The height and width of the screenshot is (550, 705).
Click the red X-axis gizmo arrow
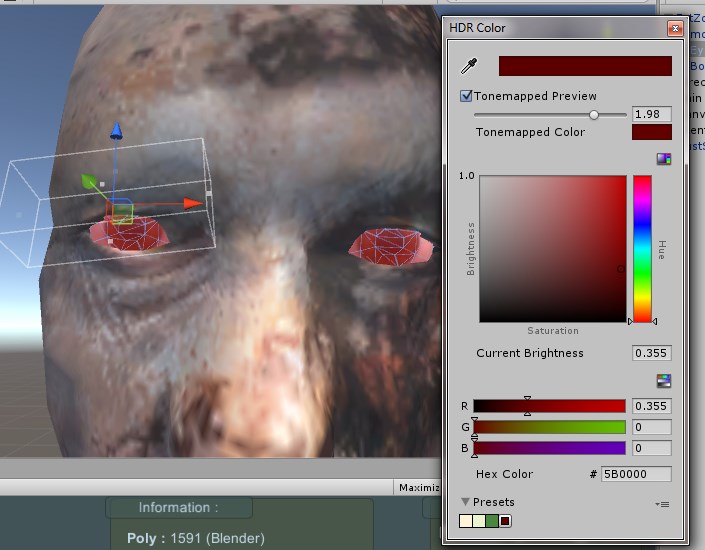tap(193, 204)
